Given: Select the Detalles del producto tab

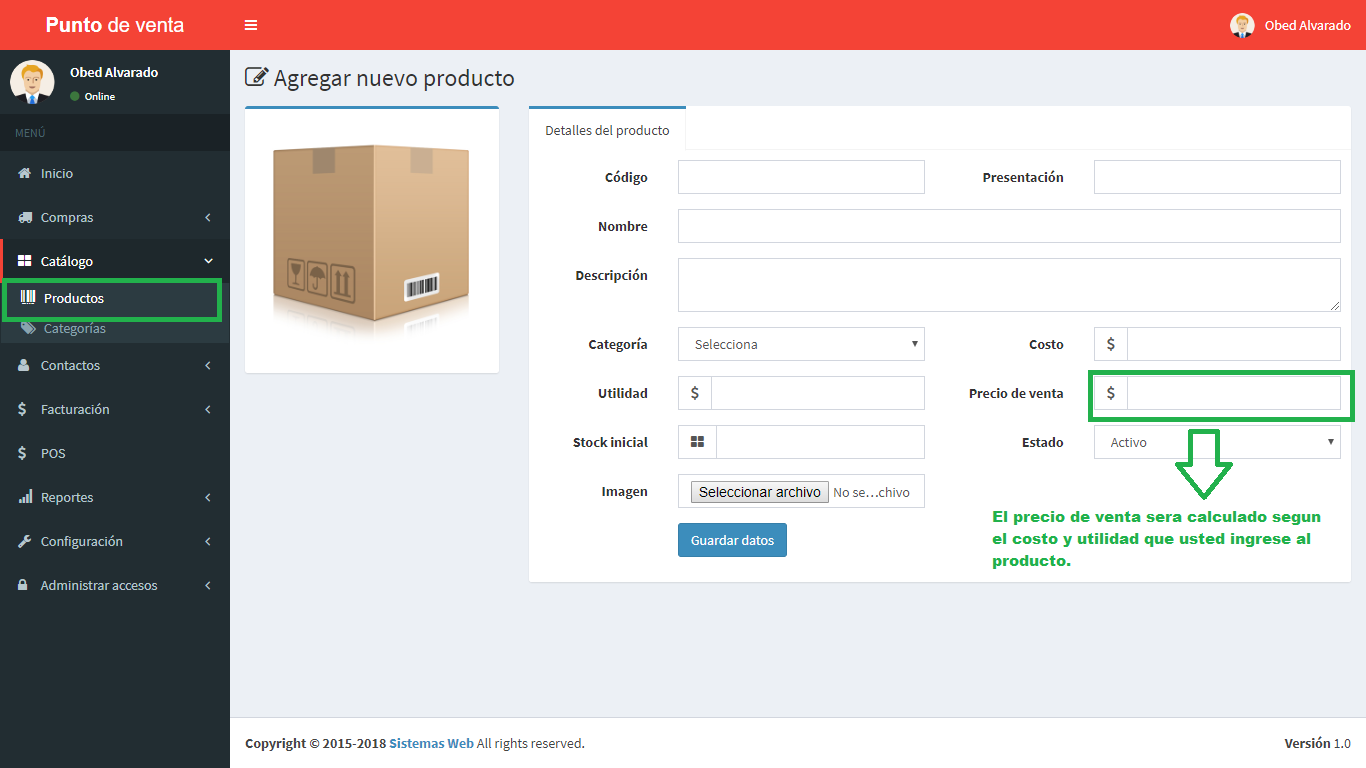Looking at the screenshot, I should pos(607,130).
